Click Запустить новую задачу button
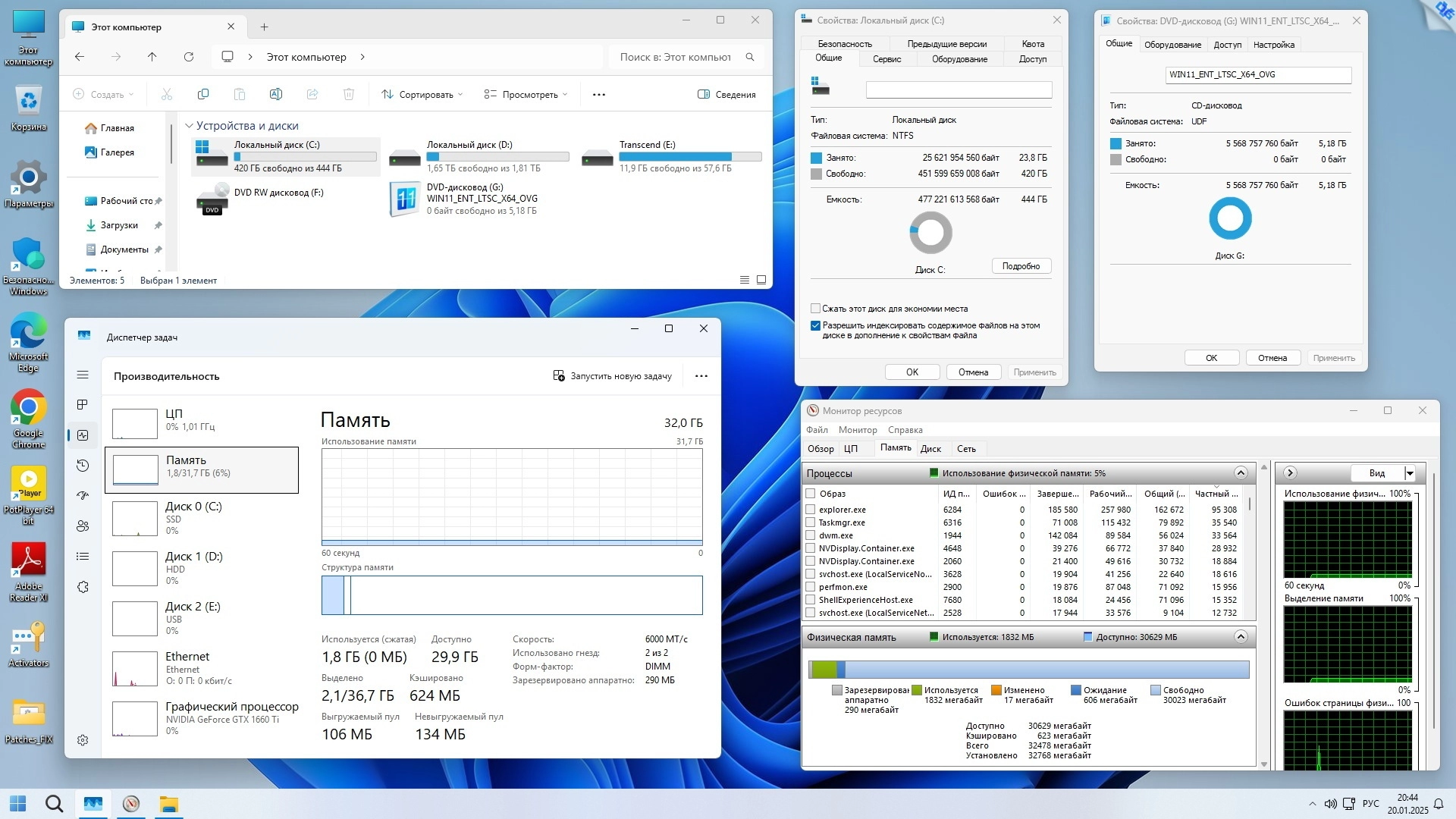 pyautogui.click(x=613, y=376)
